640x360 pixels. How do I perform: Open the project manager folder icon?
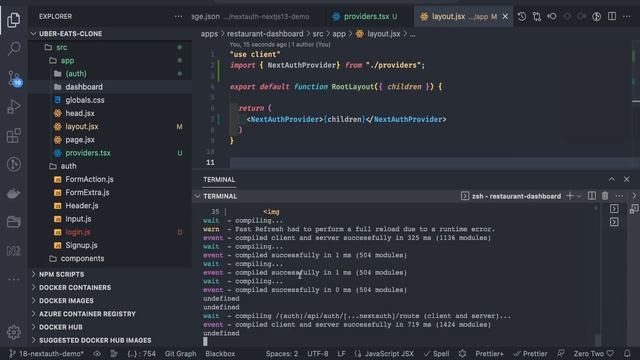coord(13,222)
